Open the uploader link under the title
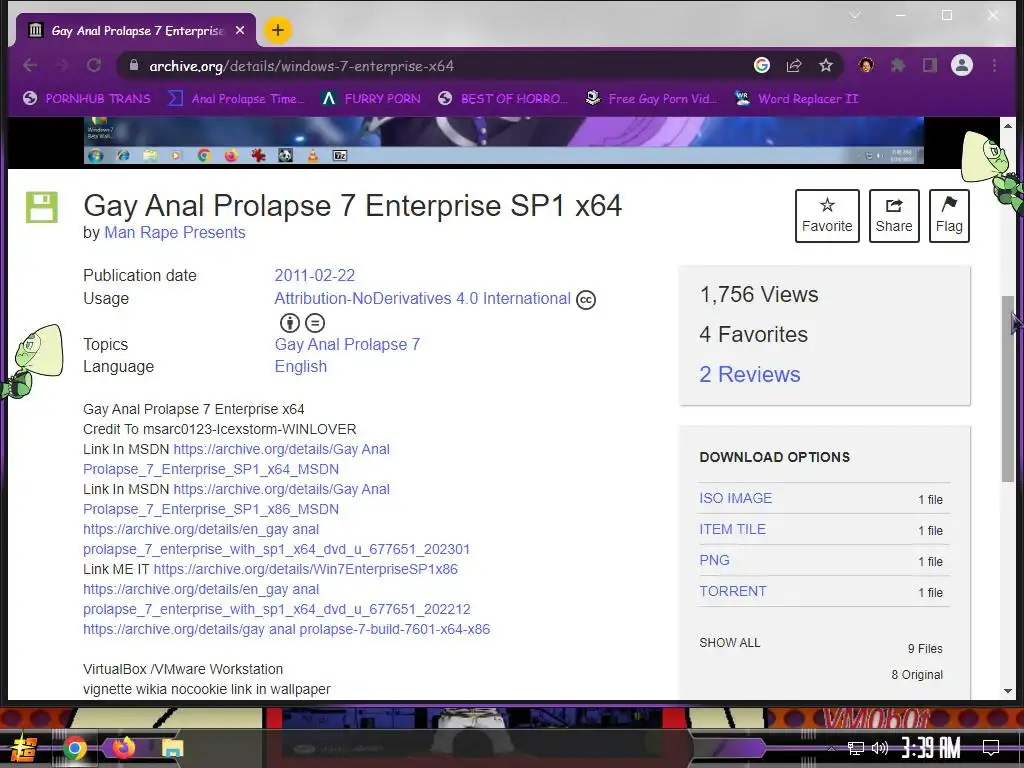 click(x=174, y=232)
